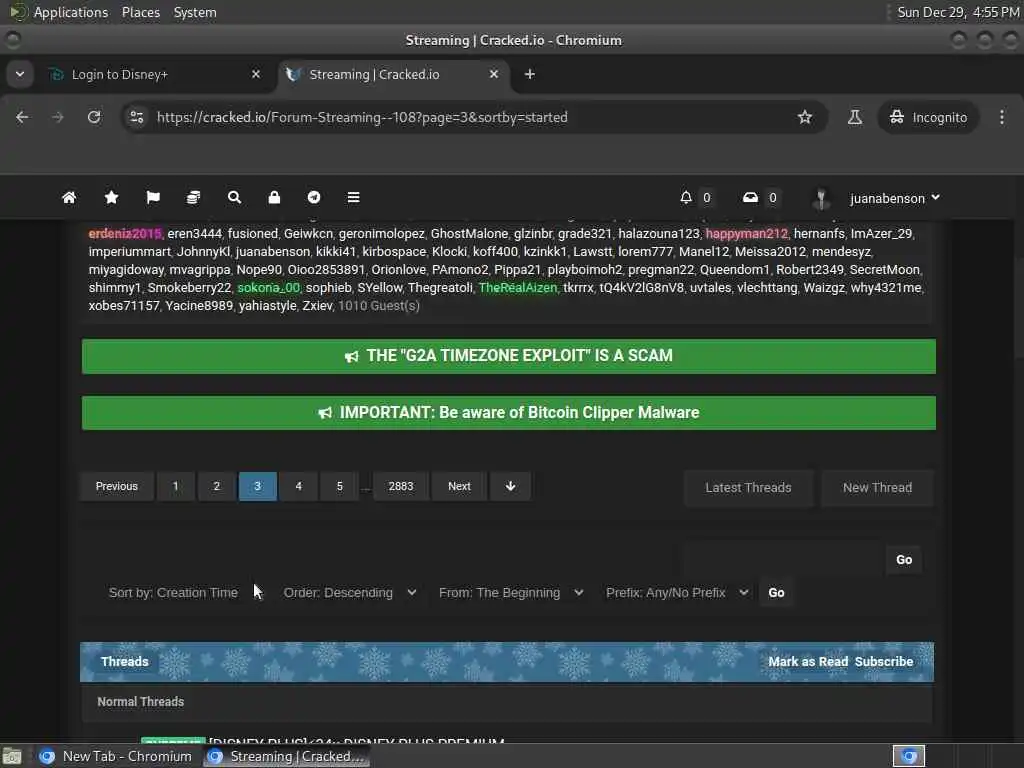Open the coins credits icon in navbar
Image resolution: width=1024 pixels, height=768 pixels.
tap(193, 197)
